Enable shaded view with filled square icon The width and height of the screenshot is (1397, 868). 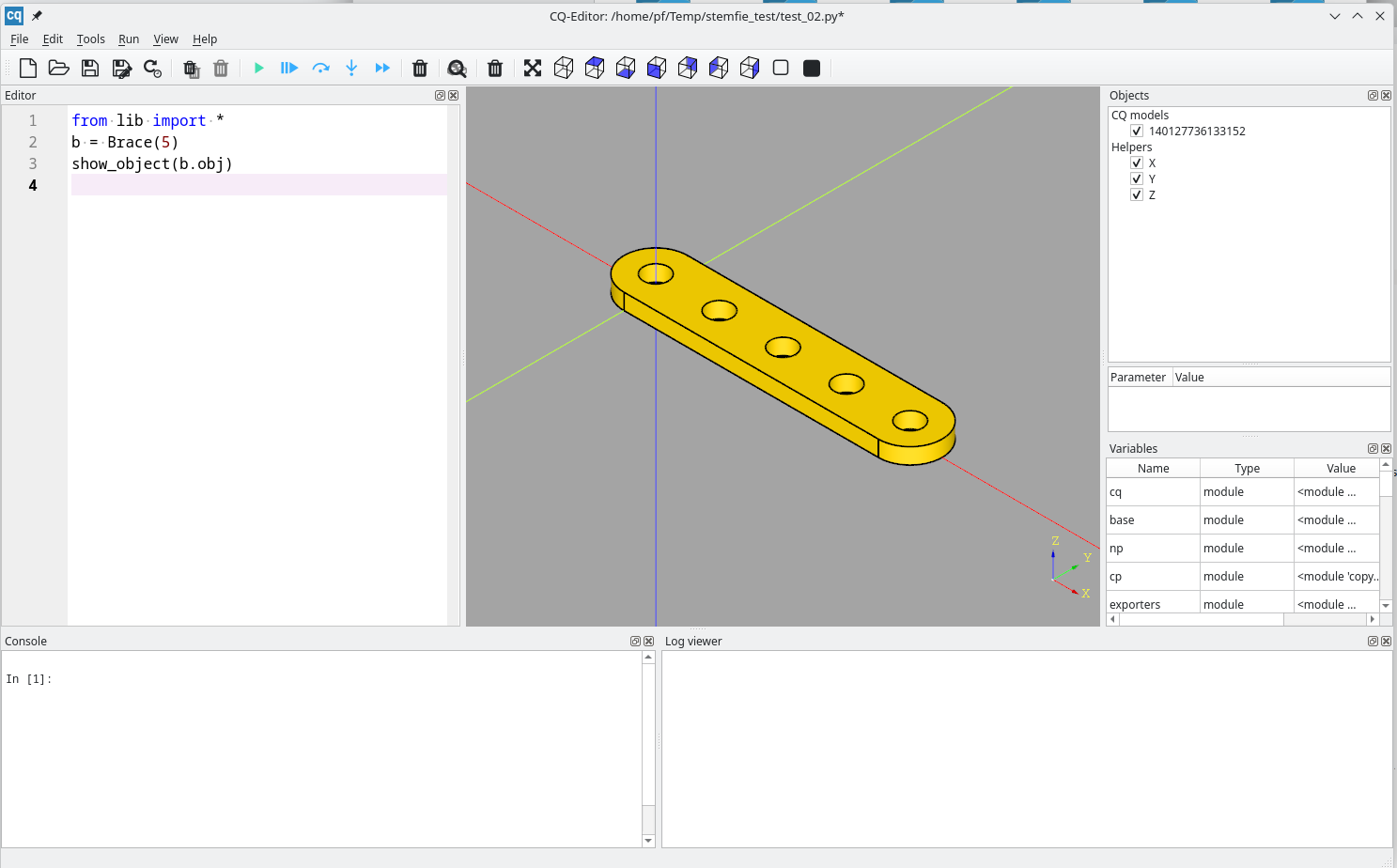click(812, 68)
